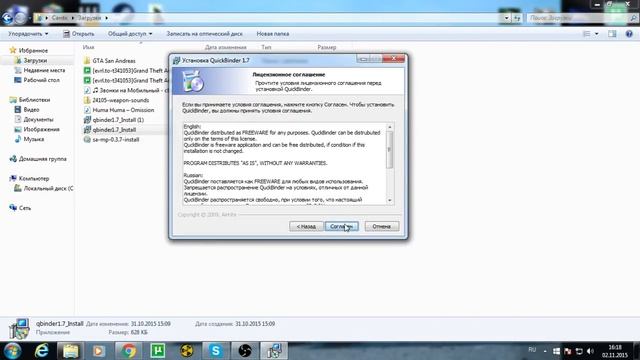Open the Упорядочить dropdown in Explorer
The image size is (640, 360).
coord(28,34)
